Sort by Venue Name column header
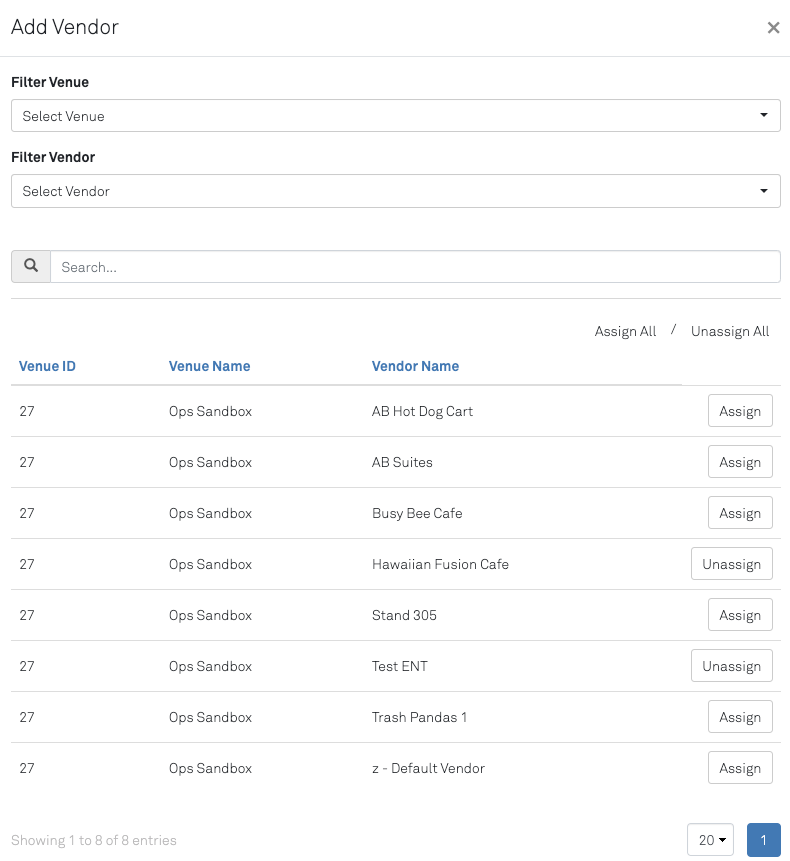 pyautogui.click(x=209, y=366)
